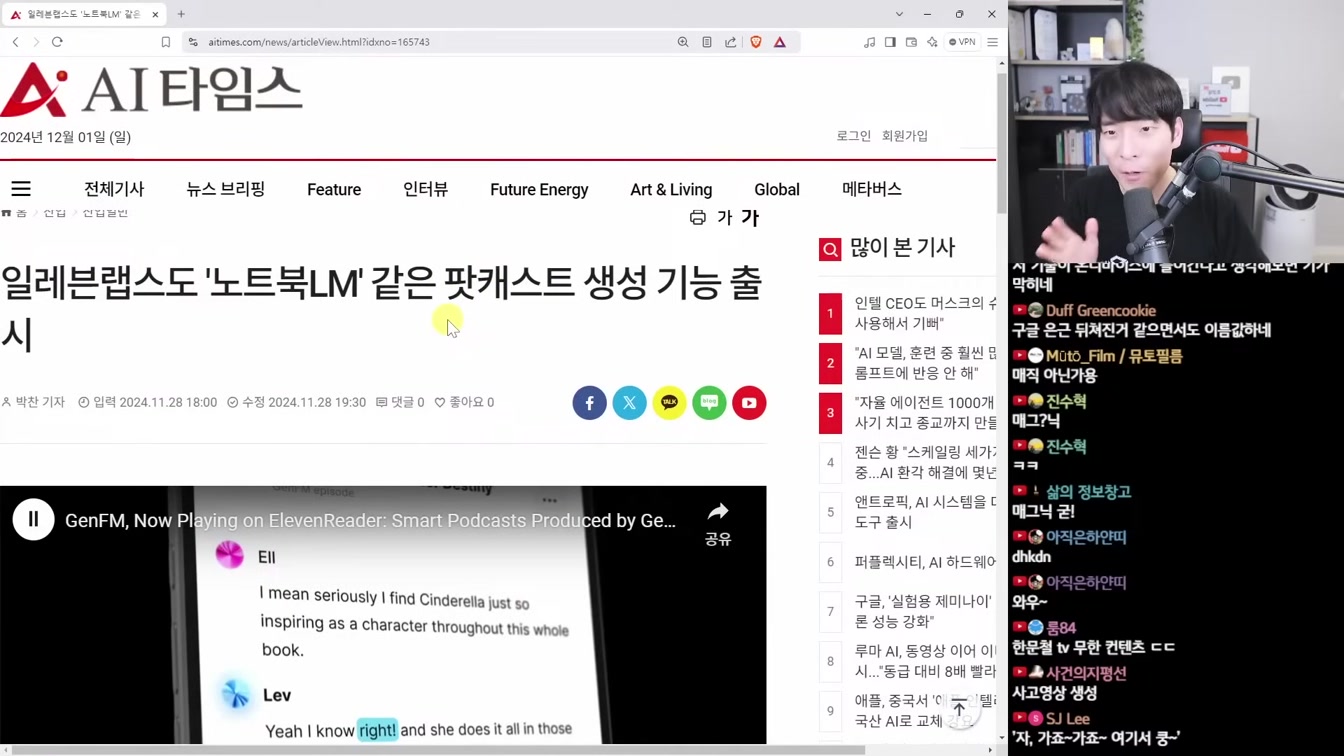
Task: Open popular article 3 자율 에이전트 1000개
Action: point(925,412)
